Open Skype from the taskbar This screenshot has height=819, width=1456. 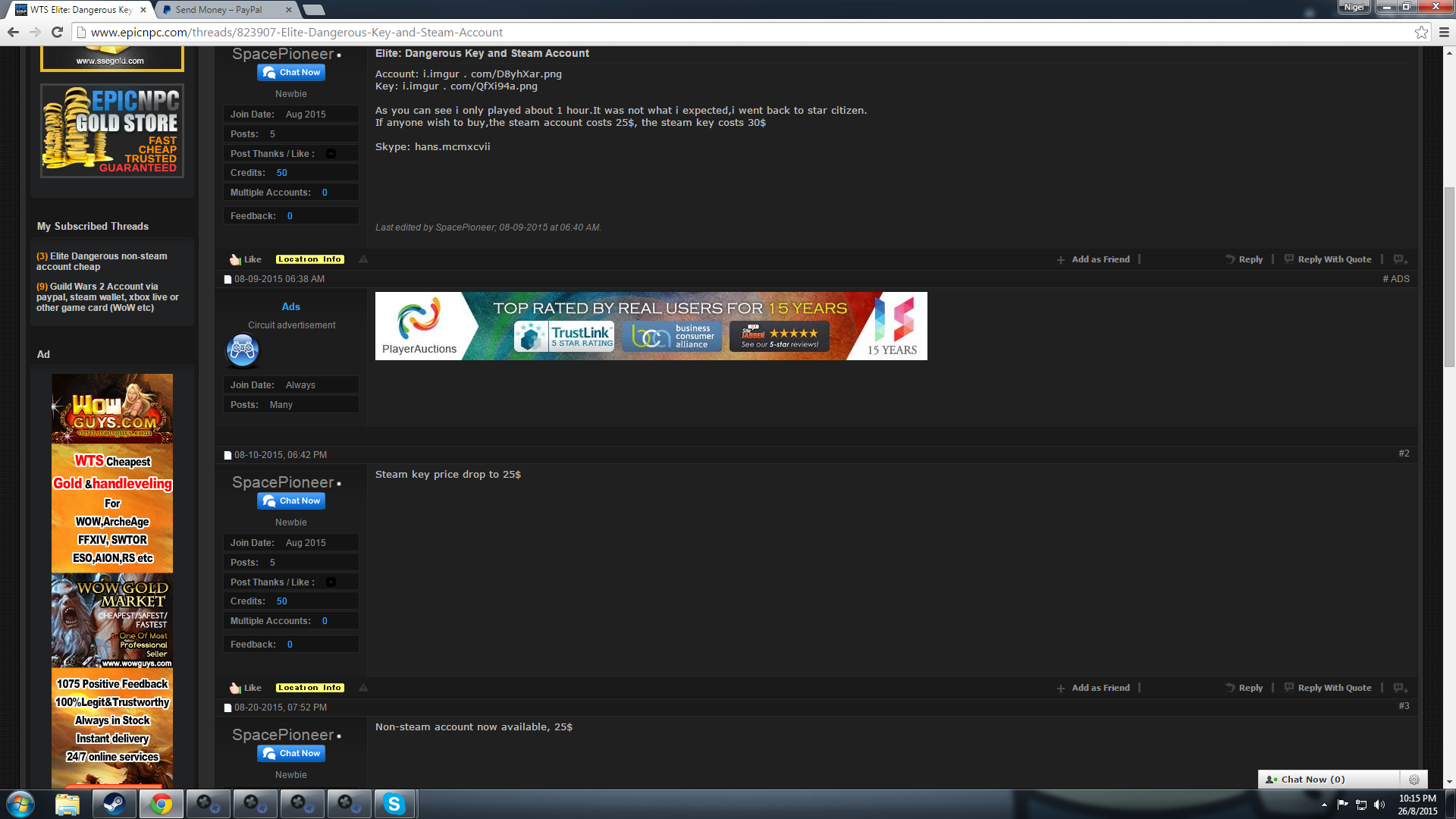[394, 804]
